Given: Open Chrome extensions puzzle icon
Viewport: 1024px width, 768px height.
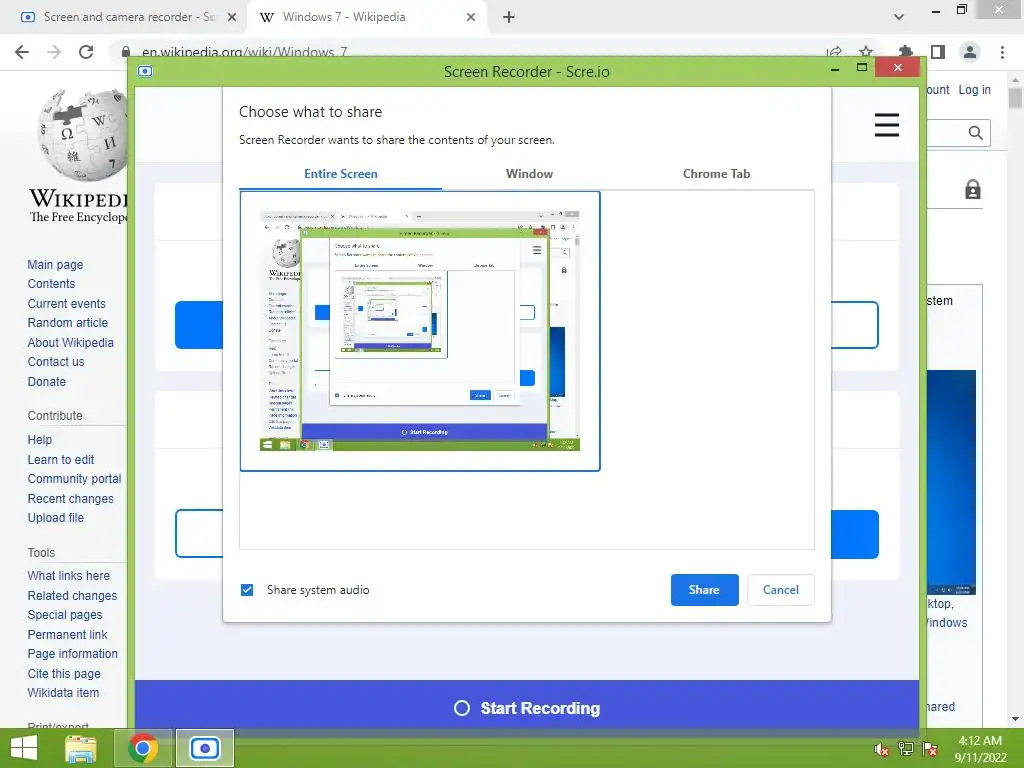Looking at the screenshot, I should click(x=905, y=52).
